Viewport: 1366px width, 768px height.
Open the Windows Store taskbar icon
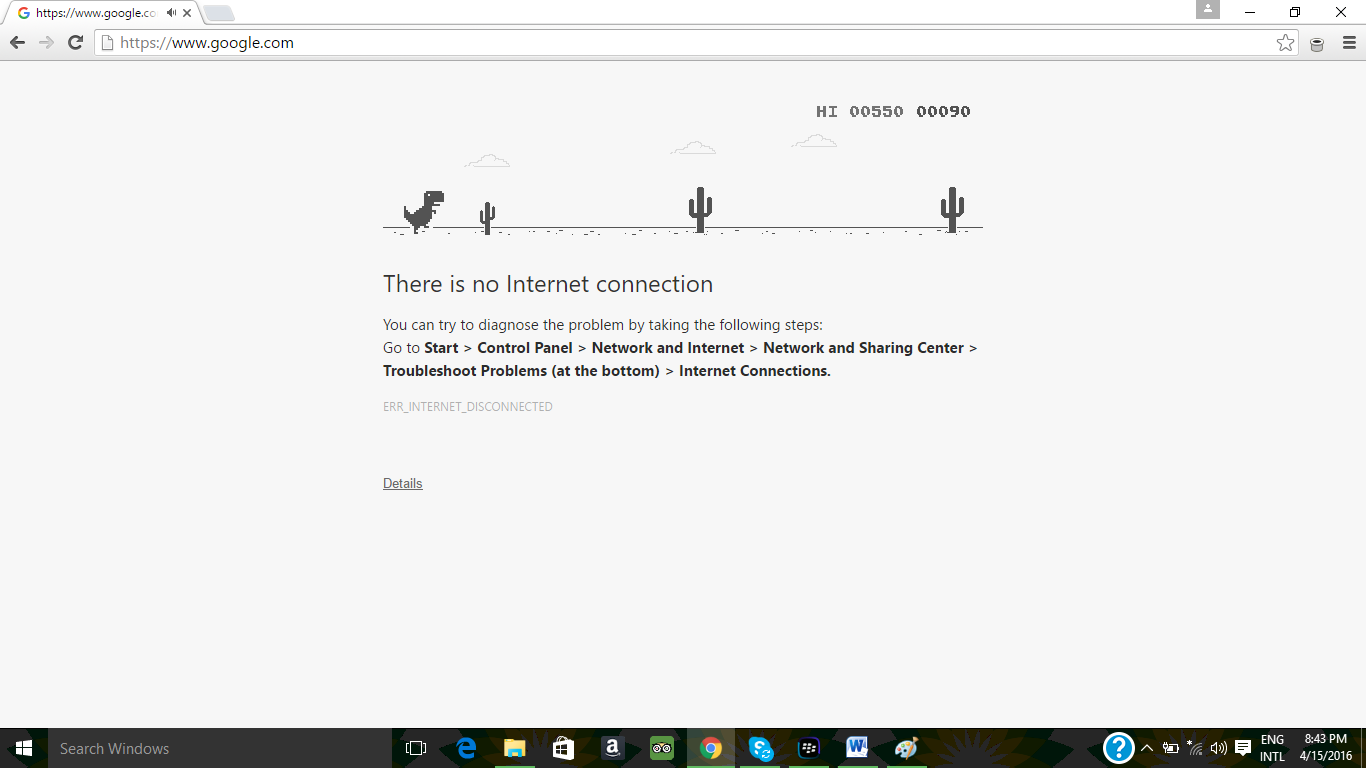pyautogui.click(x=563, y=748)
